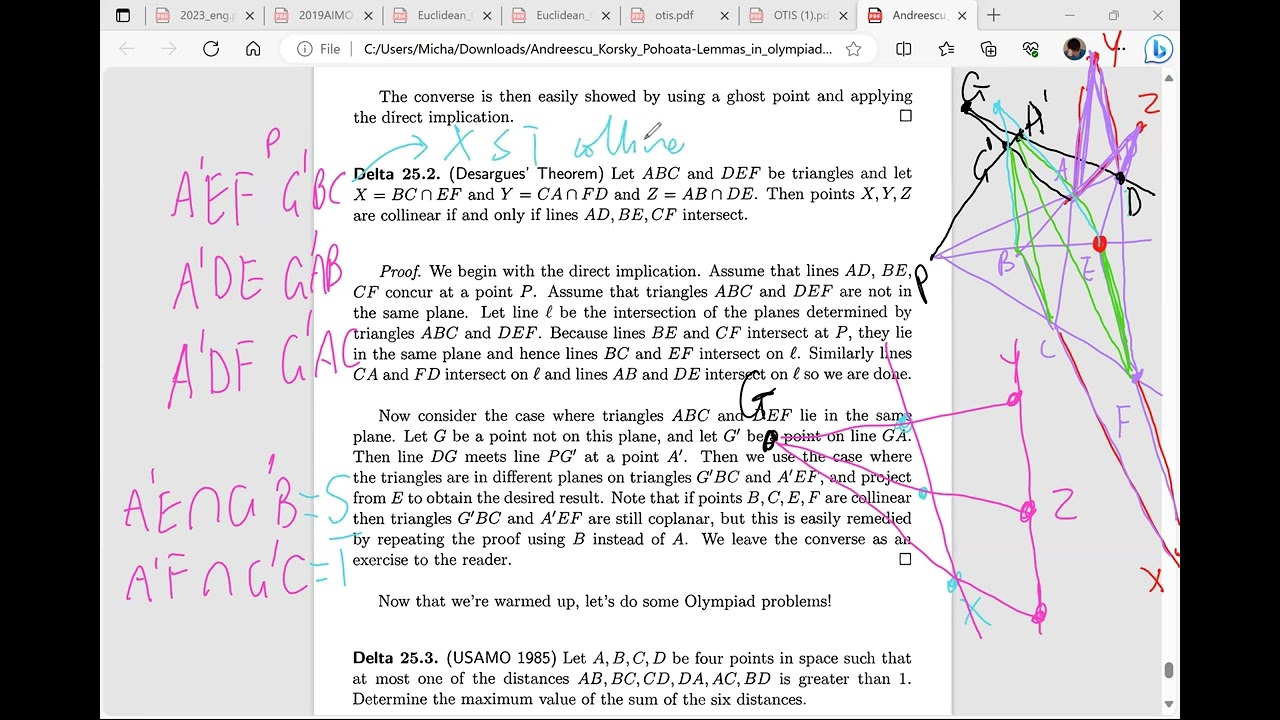This screenshot has height=720, width=1280.
Task: Open the Bing Copilot sidebar
Action: click(1158, 48)
